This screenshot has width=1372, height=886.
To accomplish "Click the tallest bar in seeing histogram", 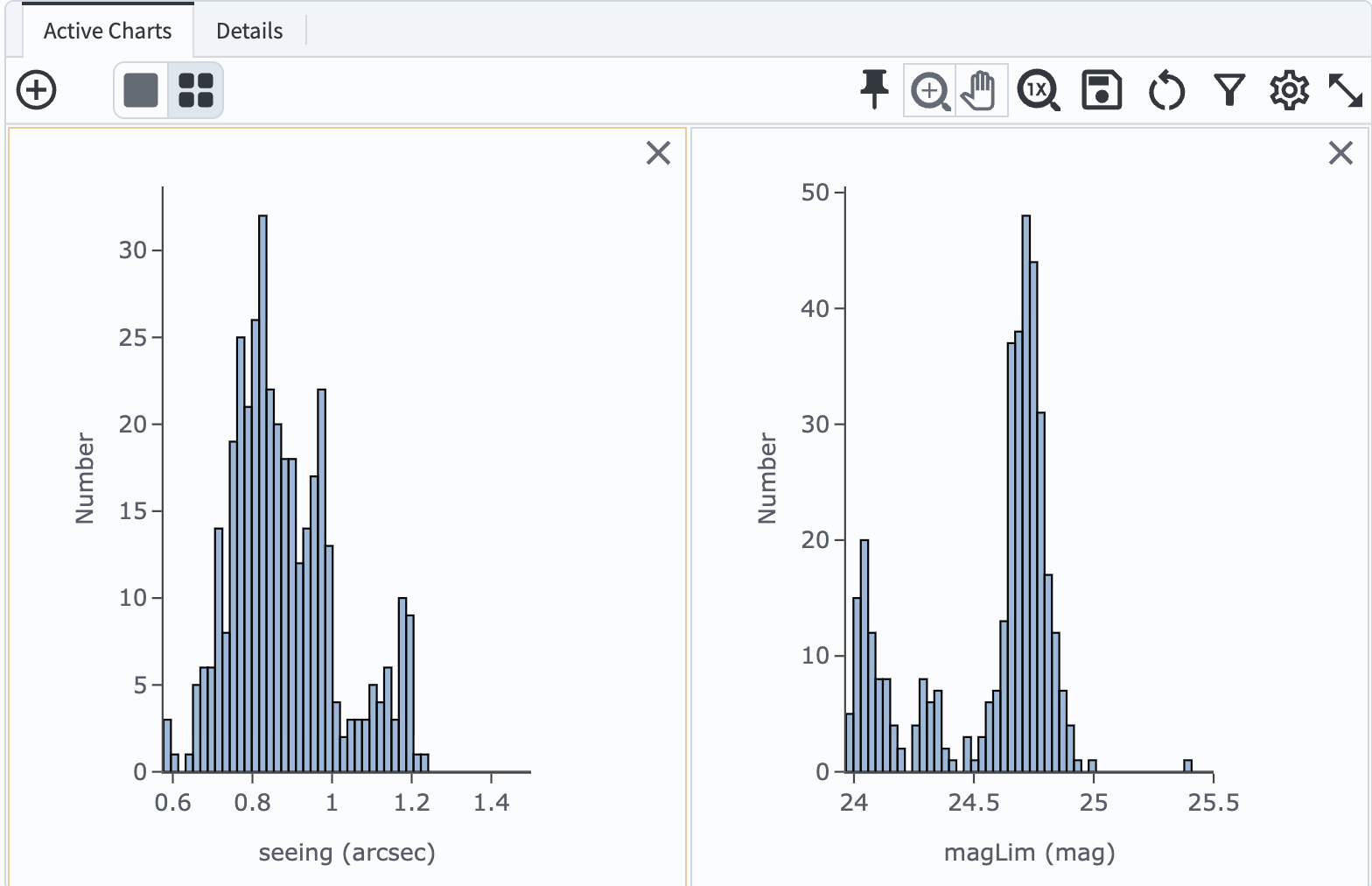I will [262, 490].
